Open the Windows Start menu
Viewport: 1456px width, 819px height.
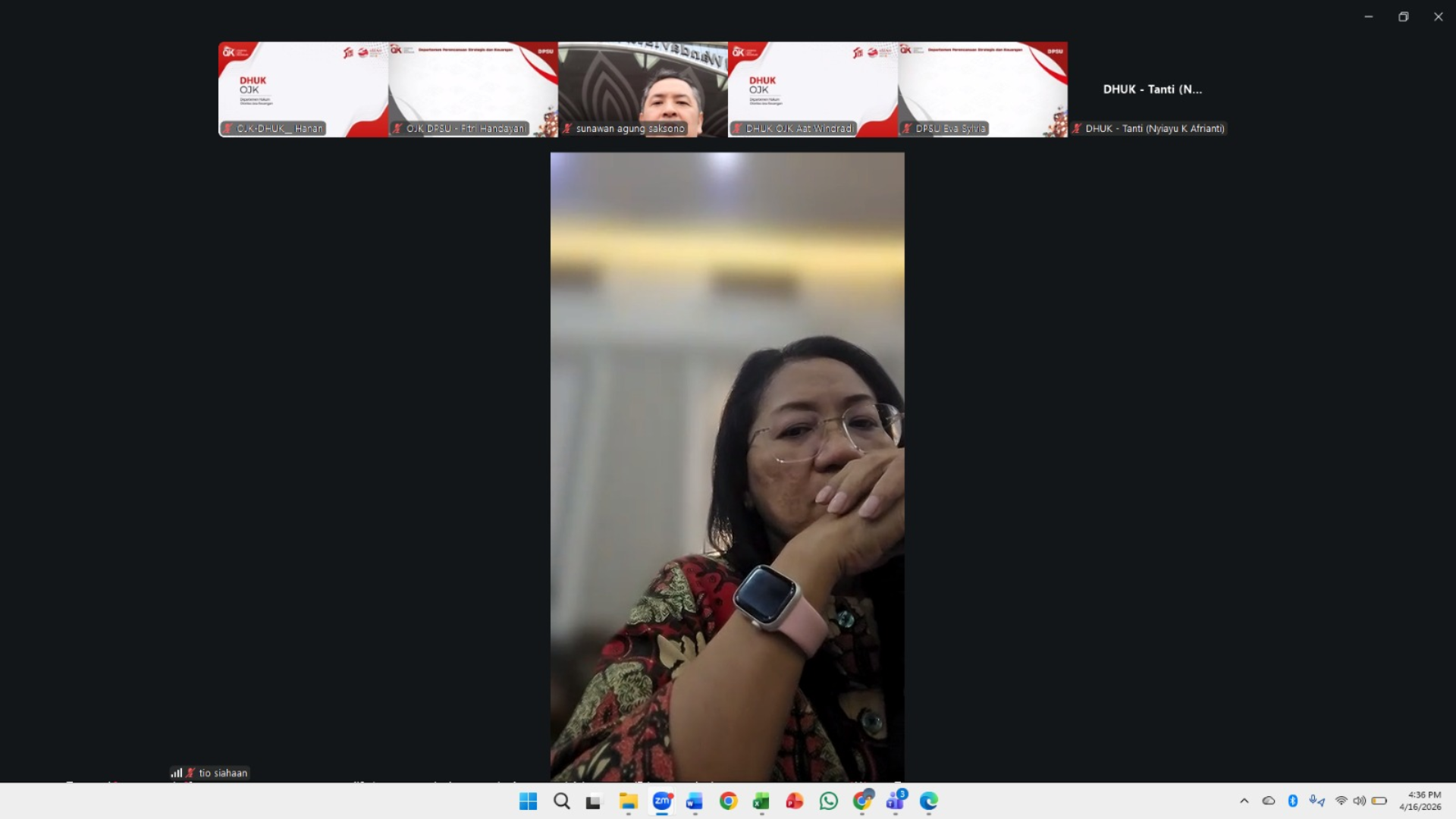click(x=528, y=801)
